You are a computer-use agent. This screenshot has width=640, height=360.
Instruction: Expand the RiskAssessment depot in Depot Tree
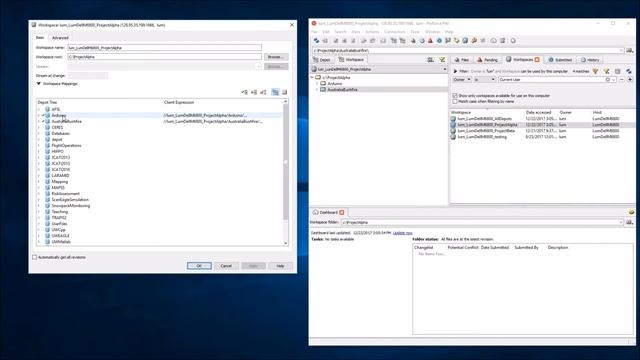(39, 193)
